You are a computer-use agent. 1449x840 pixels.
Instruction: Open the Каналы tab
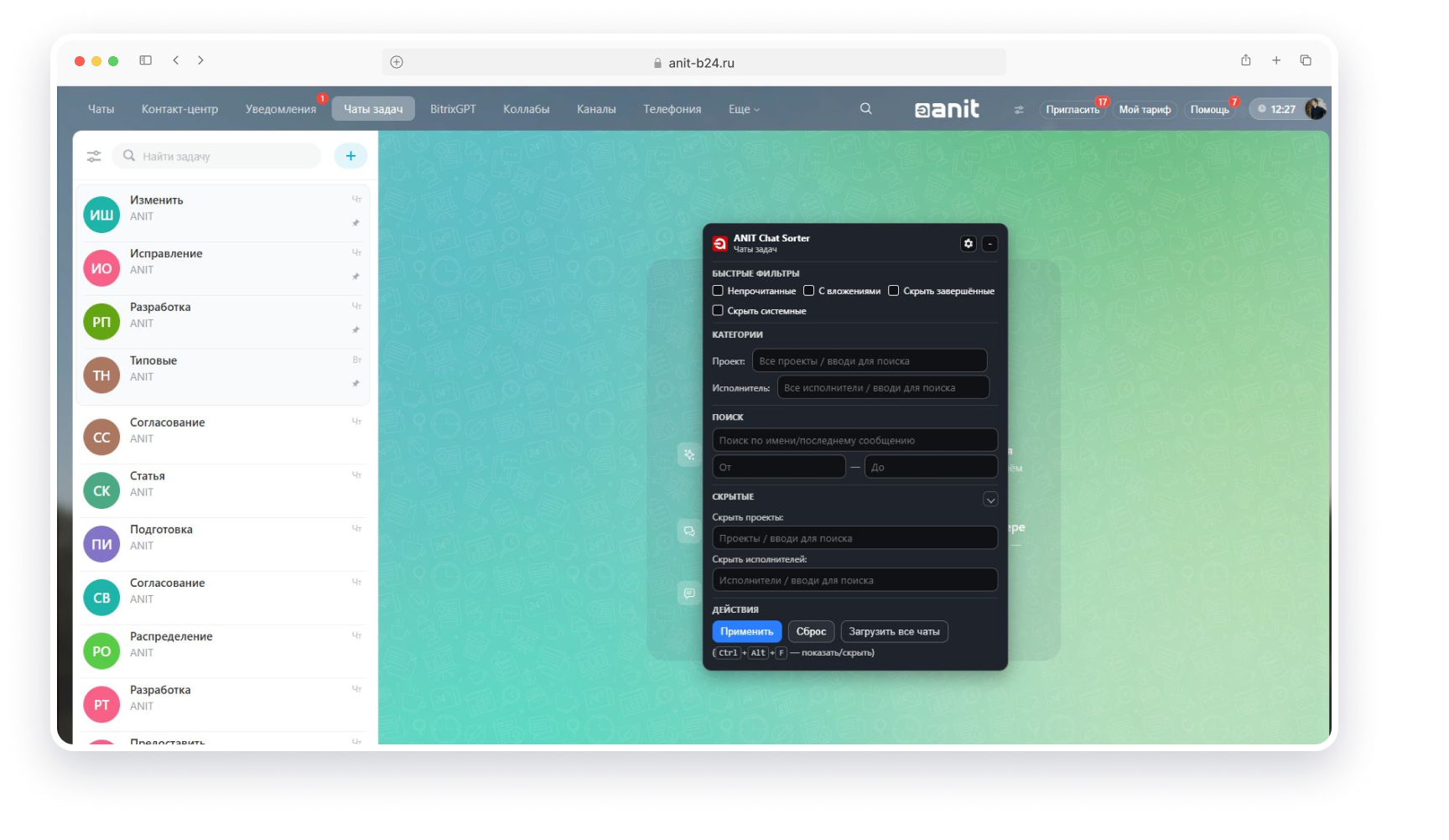(x=595, y=110)
